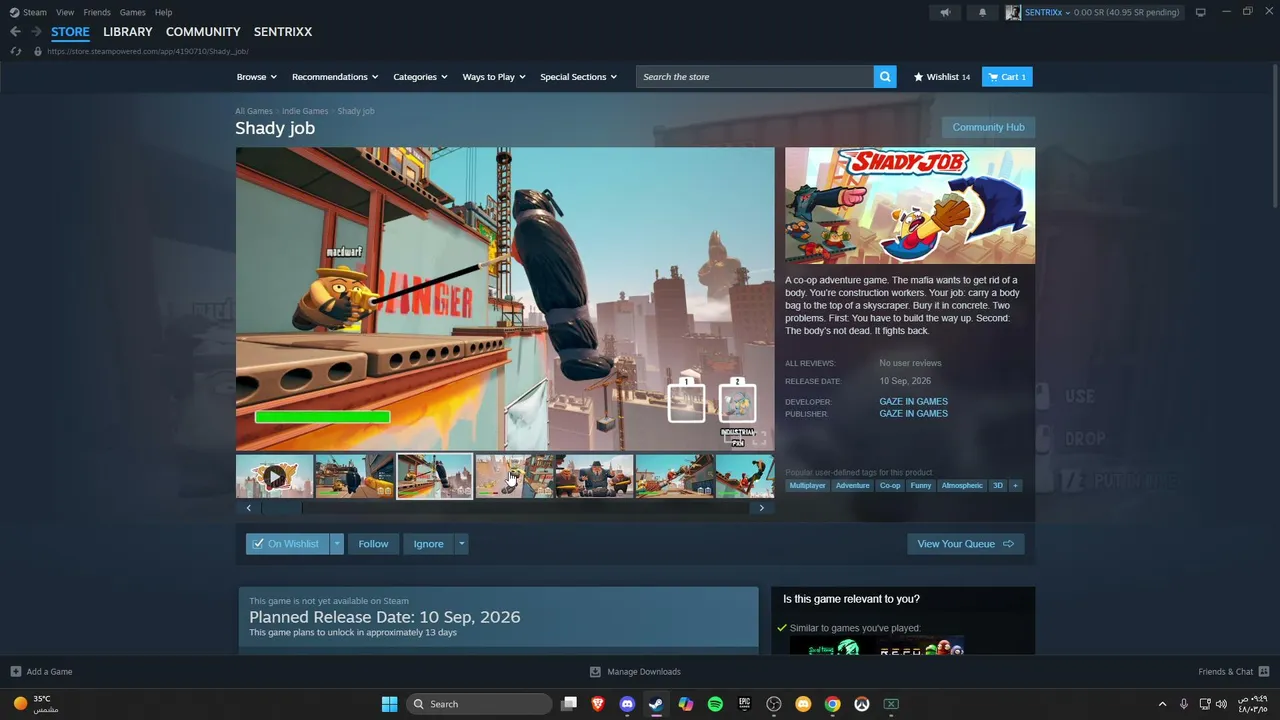Open the SENTRIXX profile tab
1280x720 pixels.
pyautogui.click(x=283, y=32)
